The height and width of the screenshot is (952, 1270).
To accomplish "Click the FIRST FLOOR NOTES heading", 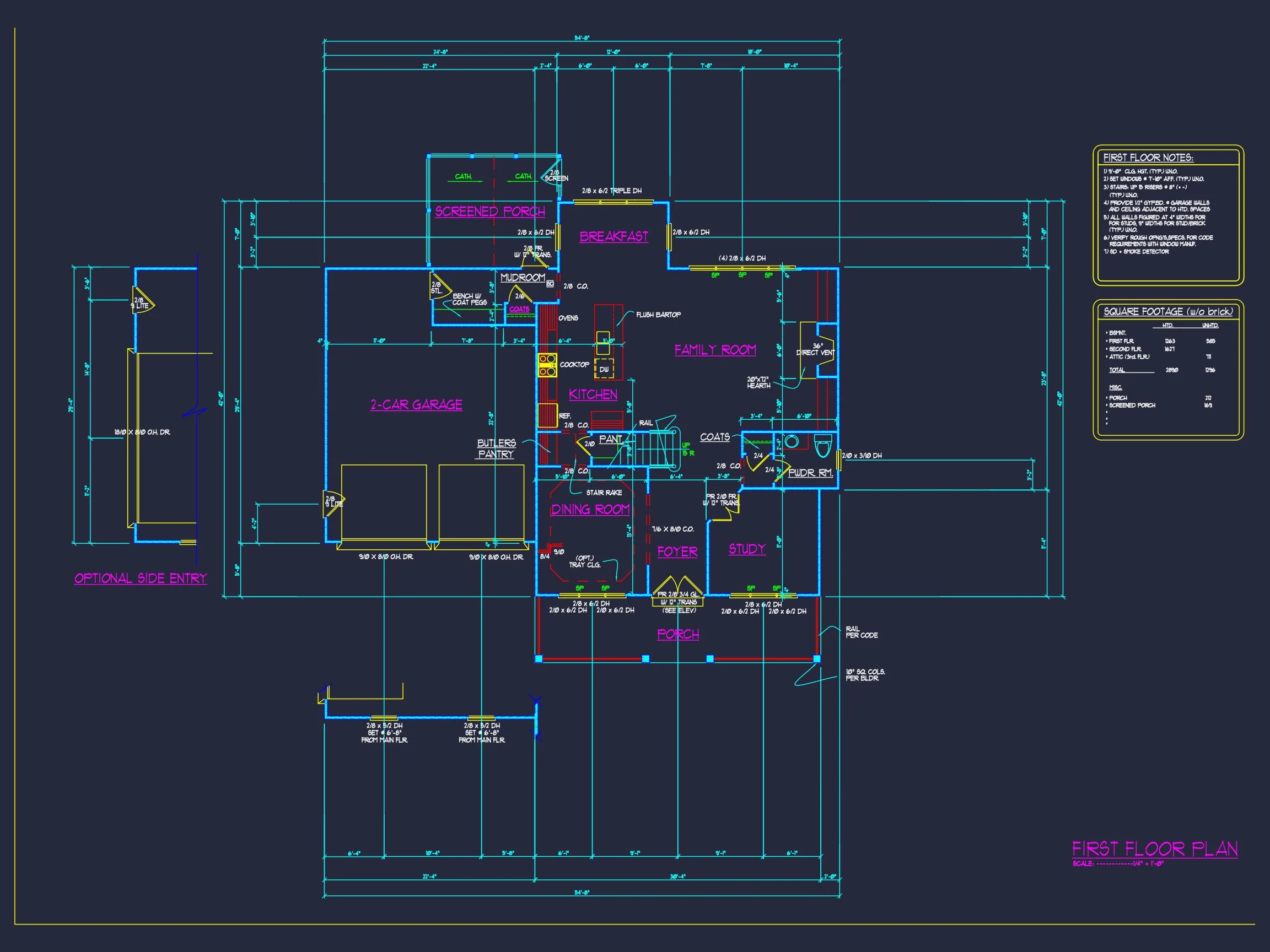I will (1148, 157).
